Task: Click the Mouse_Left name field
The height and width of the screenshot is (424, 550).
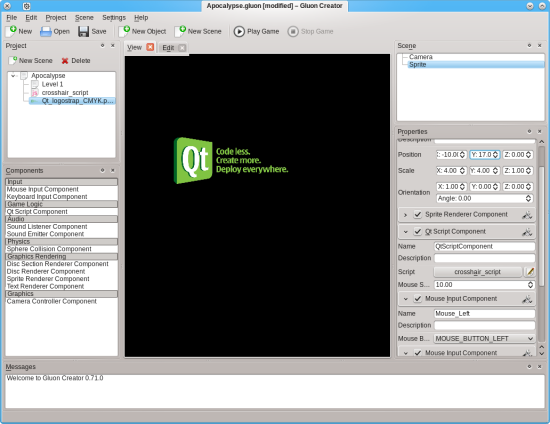Action: click(x=484, y=314)
